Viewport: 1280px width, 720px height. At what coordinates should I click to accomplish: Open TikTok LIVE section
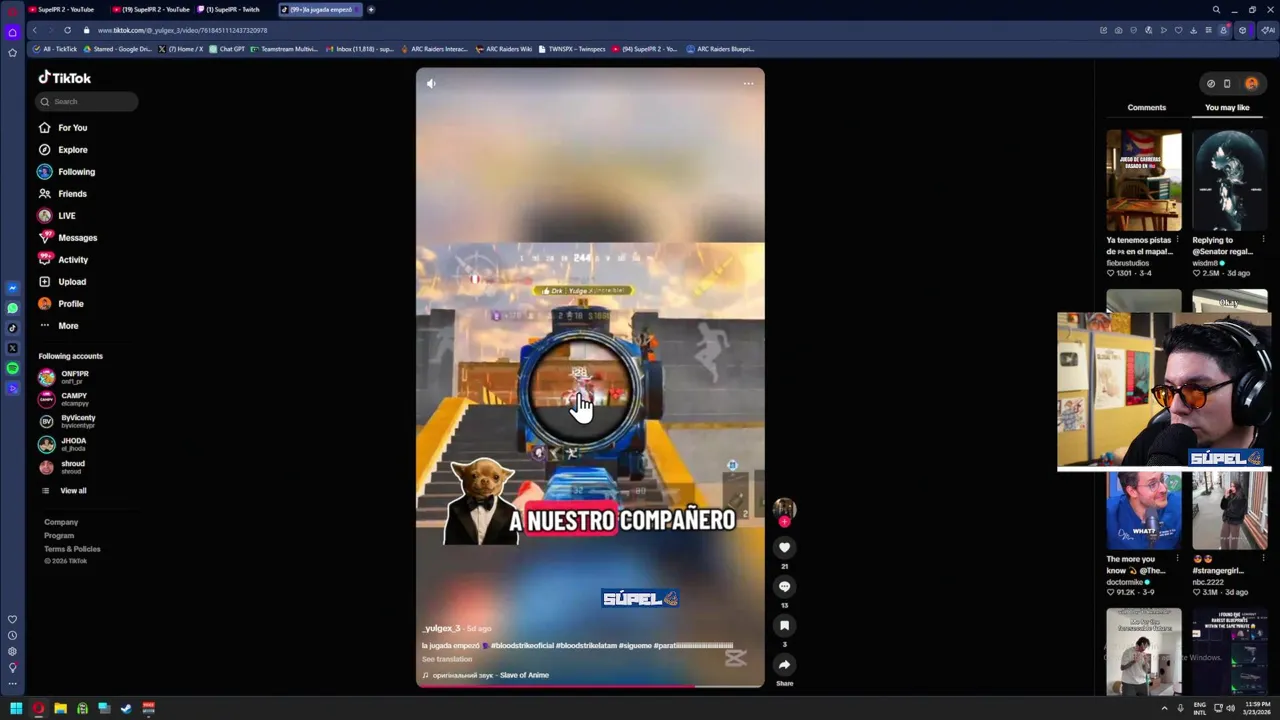coord(57,216)
